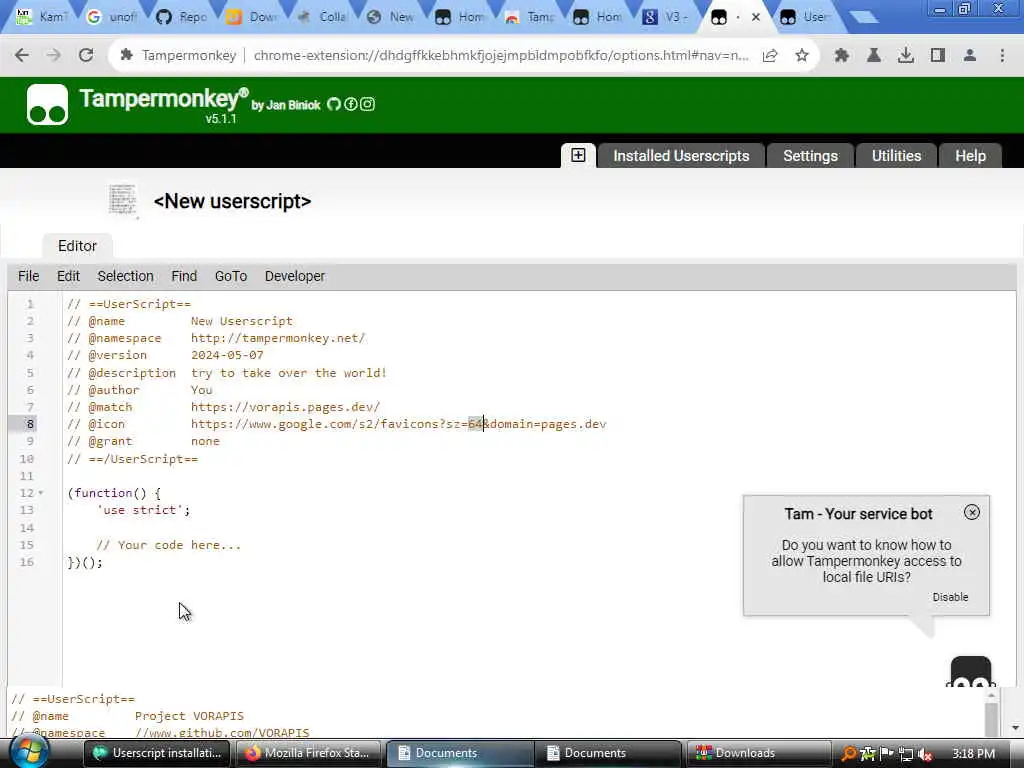Viewport: 1024px width, 768px height.
Task: Open Jan Biniok's GitHub icon in header
Action: tap(334, 104)
